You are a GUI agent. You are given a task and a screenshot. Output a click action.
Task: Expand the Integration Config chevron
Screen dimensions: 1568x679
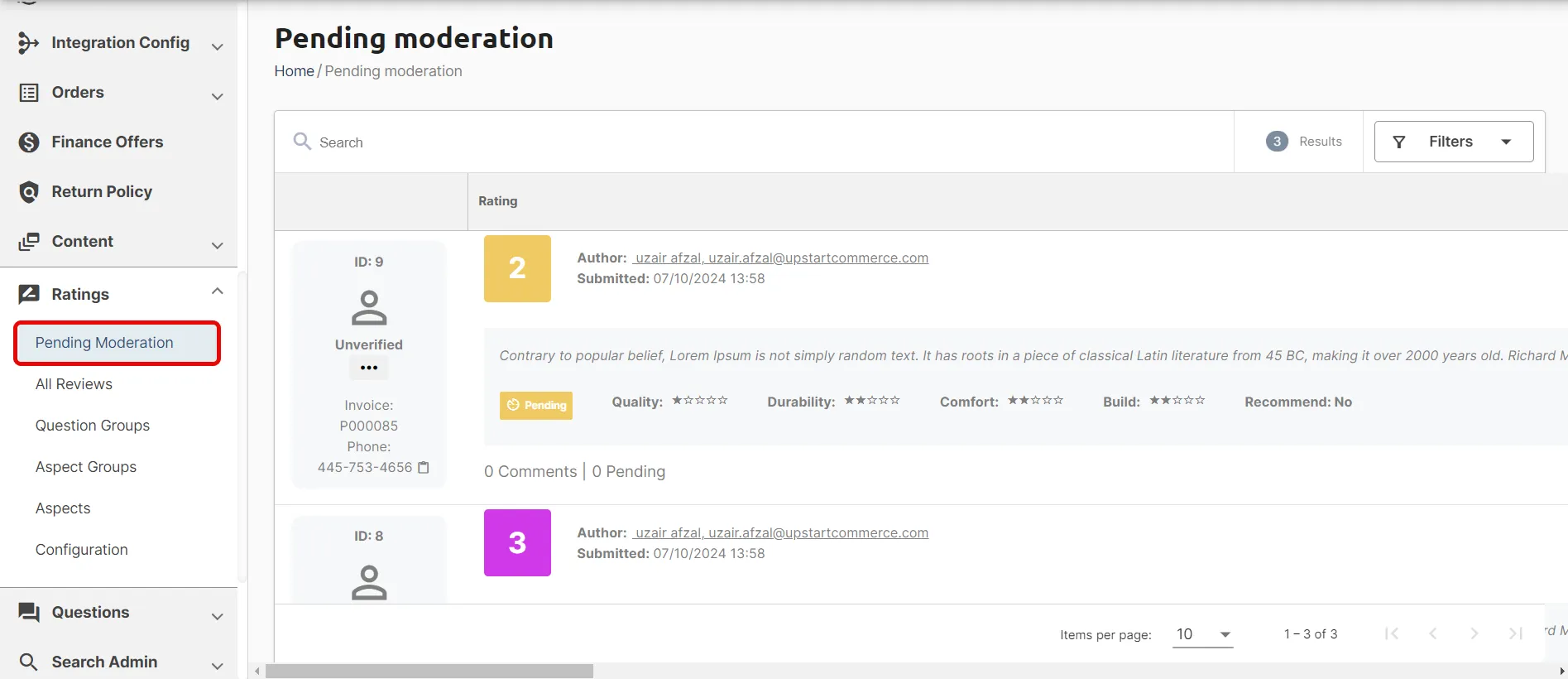218,47
